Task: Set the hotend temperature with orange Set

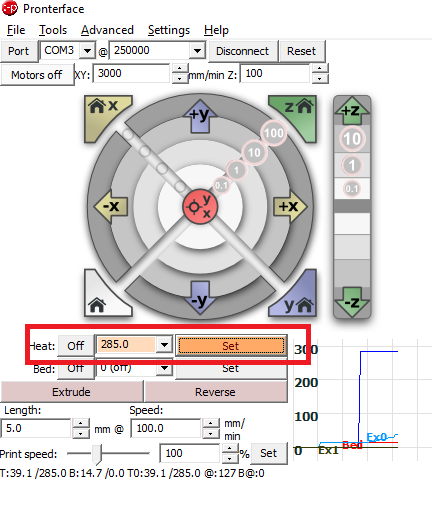Action: click(231, 346)
